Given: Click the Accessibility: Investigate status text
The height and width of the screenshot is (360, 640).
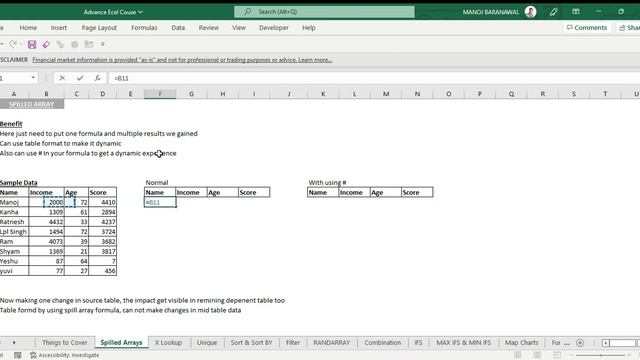Looking at the screenshot, I should coord(69,355).
